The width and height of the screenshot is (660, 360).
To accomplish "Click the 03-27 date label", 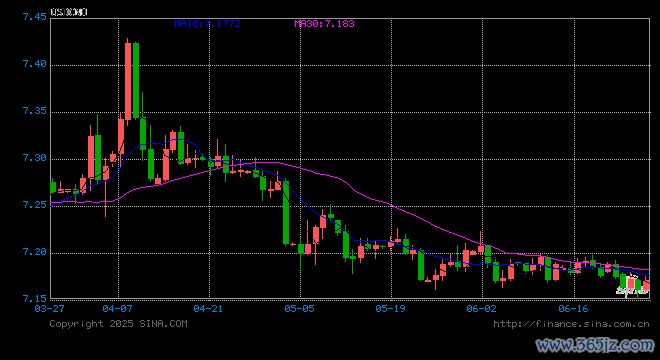I will [49, 309].
